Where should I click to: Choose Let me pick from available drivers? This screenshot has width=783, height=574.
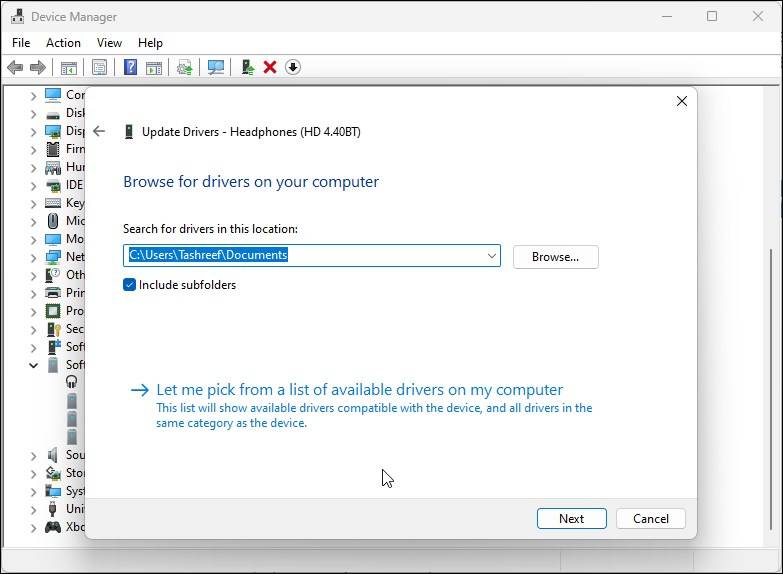tap(360, 390)
